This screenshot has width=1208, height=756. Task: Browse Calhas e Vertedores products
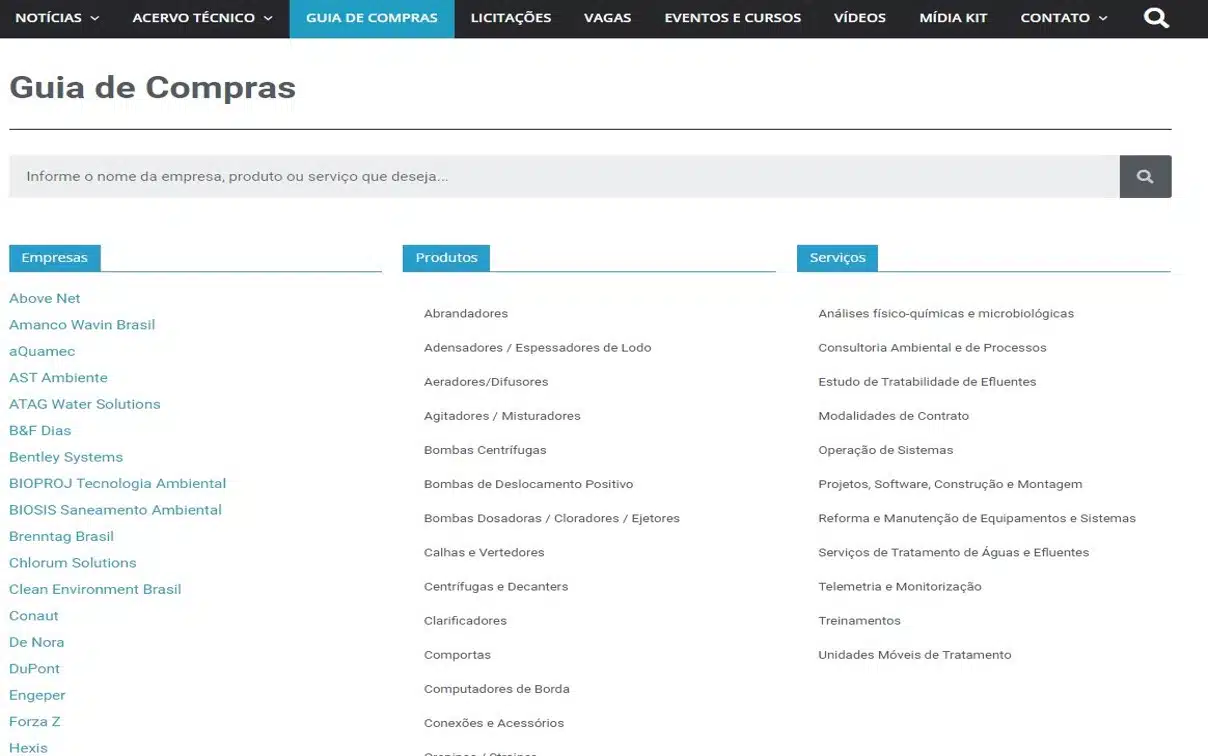(484, 552)
